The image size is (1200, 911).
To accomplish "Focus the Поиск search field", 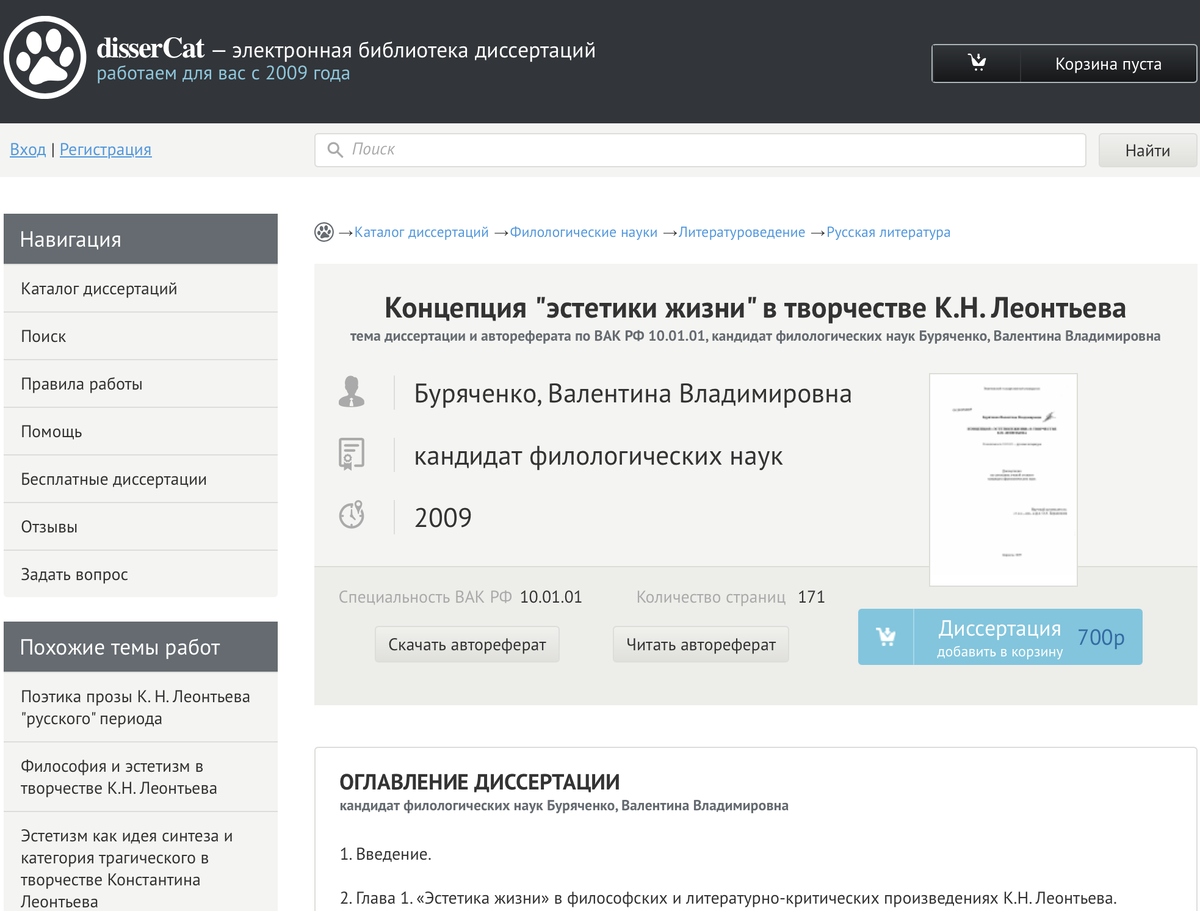I will (700, 150).
